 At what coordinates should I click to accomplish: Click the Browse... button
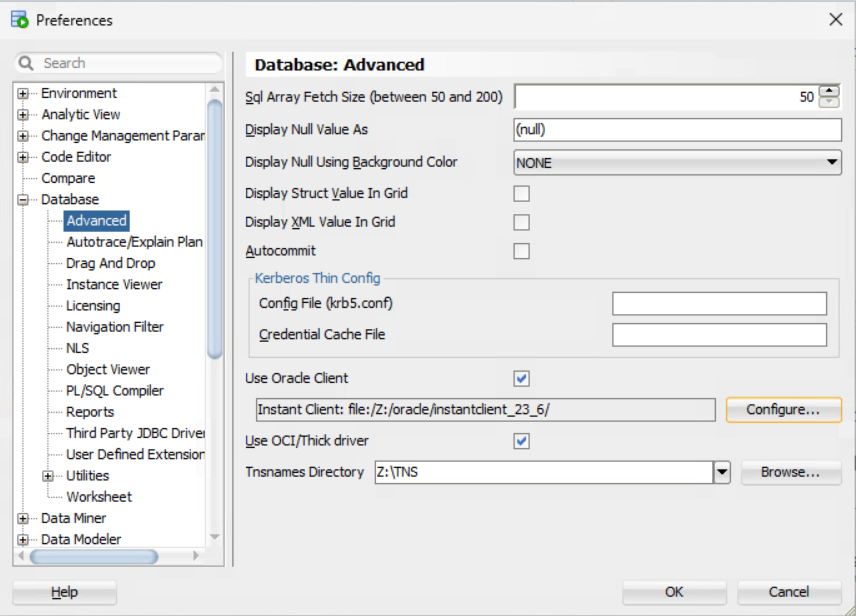pos(790,472)
